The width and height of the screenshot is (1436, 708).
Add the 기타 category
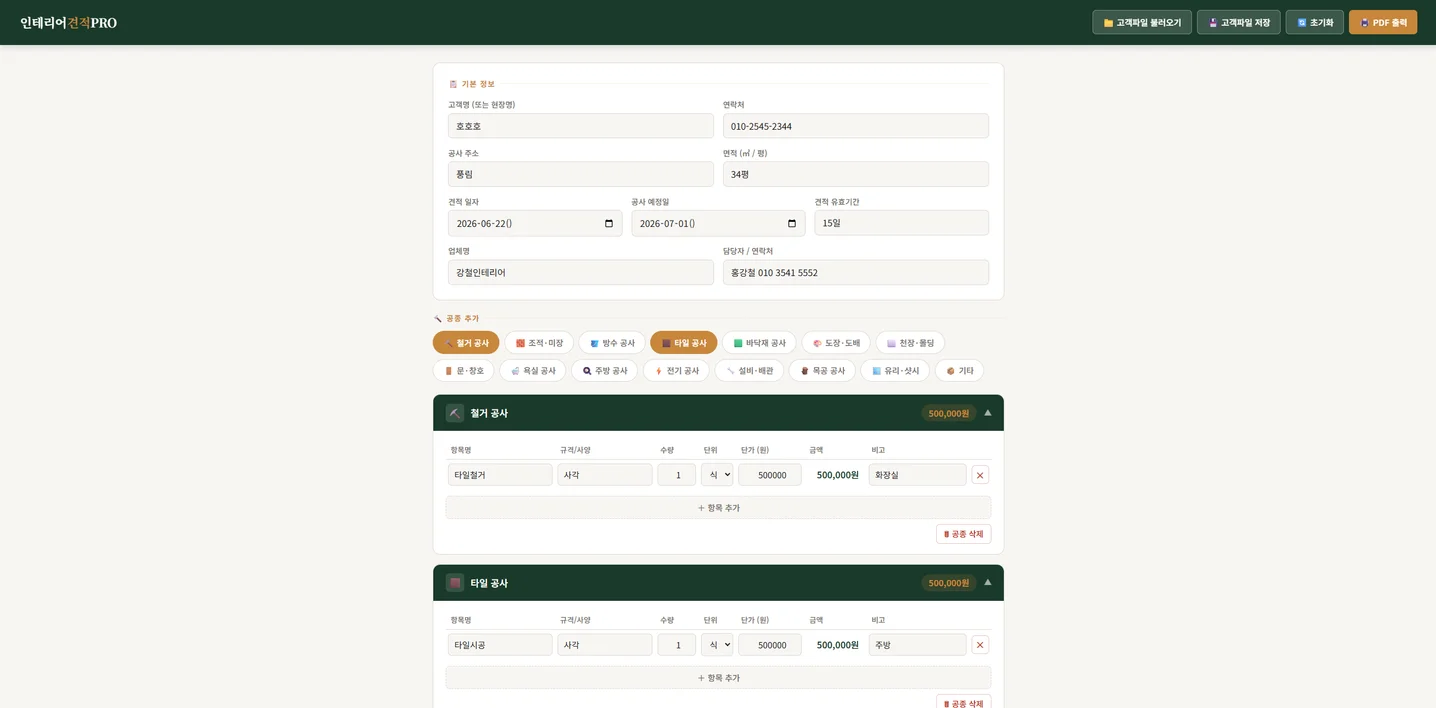coord(959,371)
